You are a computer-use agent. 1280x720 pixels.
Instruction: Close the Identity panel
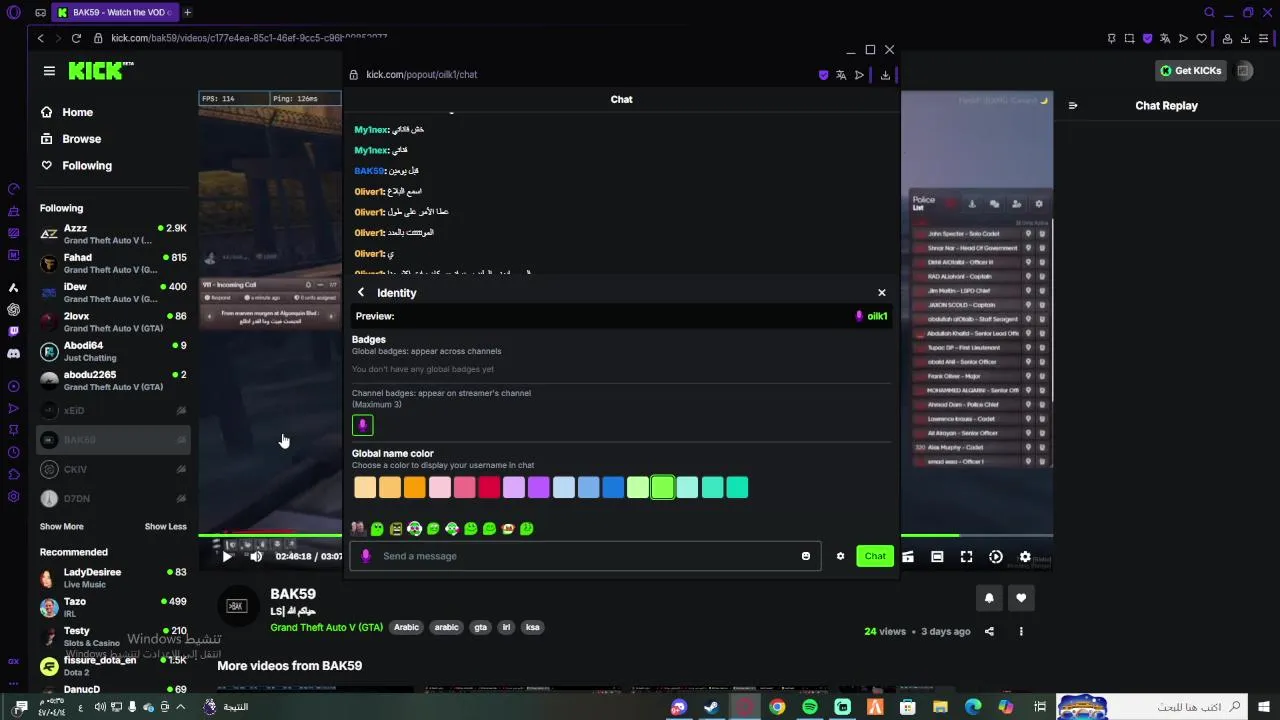pos(881,293)
